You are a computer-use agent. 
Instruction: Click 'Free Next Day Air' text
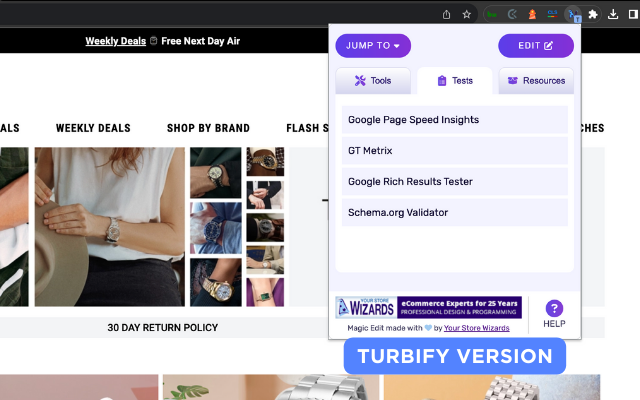click(200, 41)
